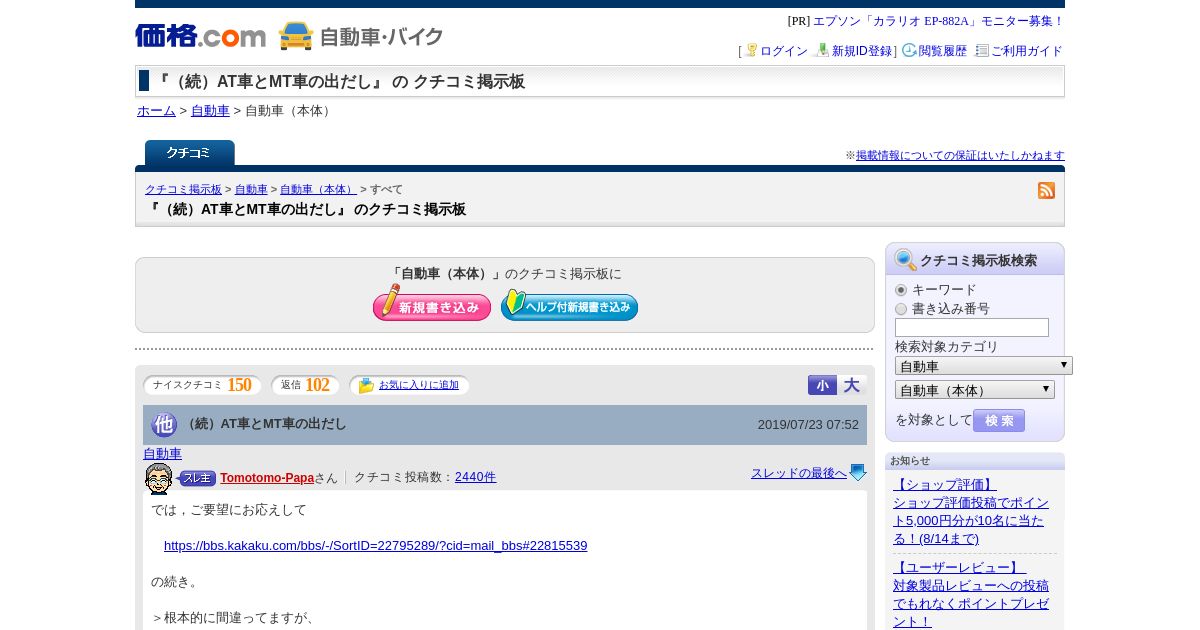This screenshot has height=630, width=1200.
Task: Click the favorites folder star icon
Action: click(x=366, y=385)
